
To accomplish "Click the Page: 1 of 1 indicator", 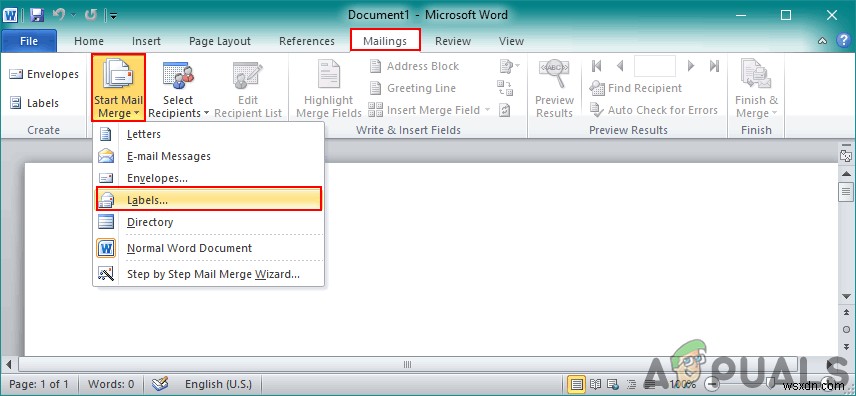I will coord(39,384).
